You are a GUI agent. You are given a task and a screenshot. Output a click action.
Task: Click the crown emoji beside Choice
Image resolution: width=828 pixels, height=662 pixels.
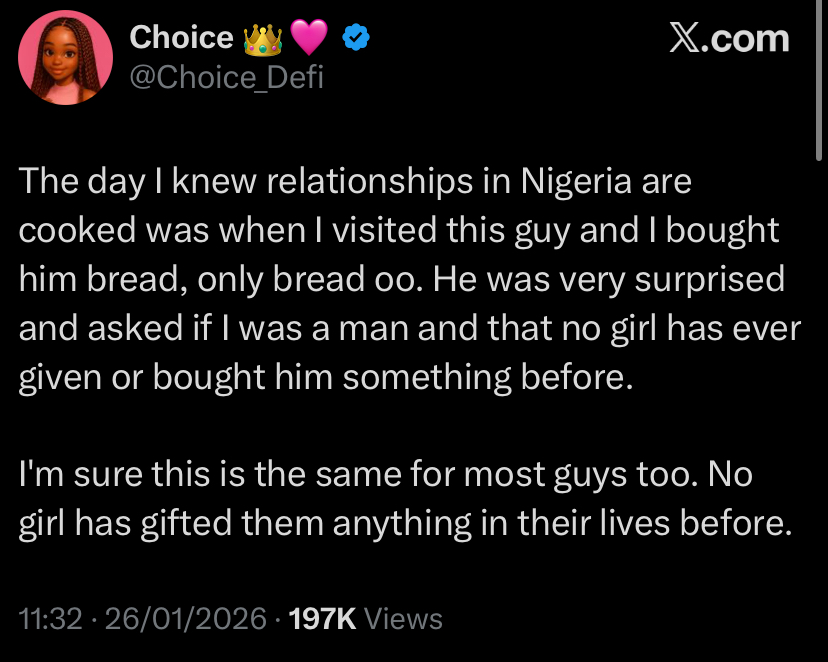pos(263,39)
